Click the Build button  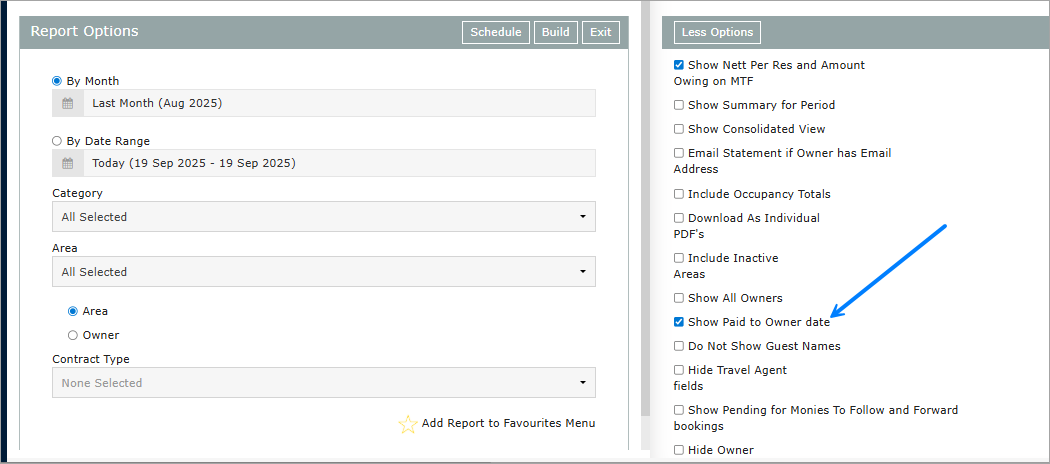[555, 32]
